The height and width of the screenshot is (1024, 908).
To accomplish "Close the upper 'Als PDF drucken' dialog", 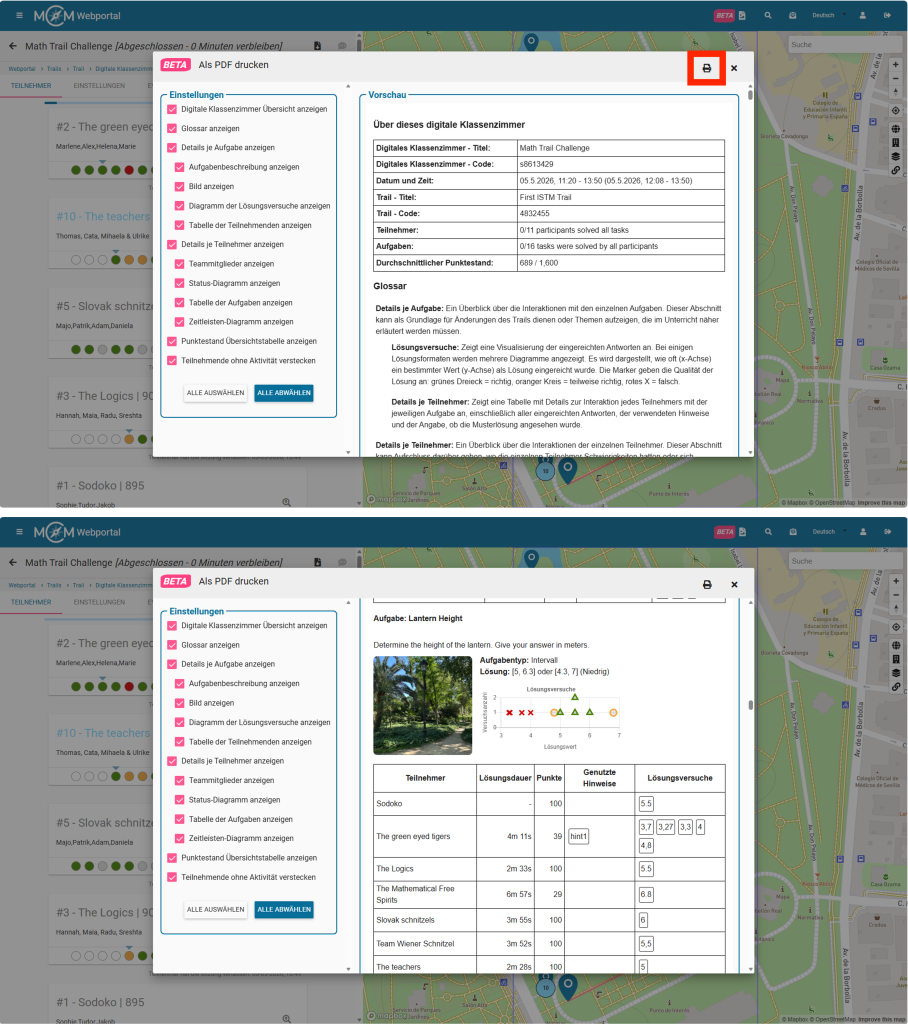I will [734, 68].
